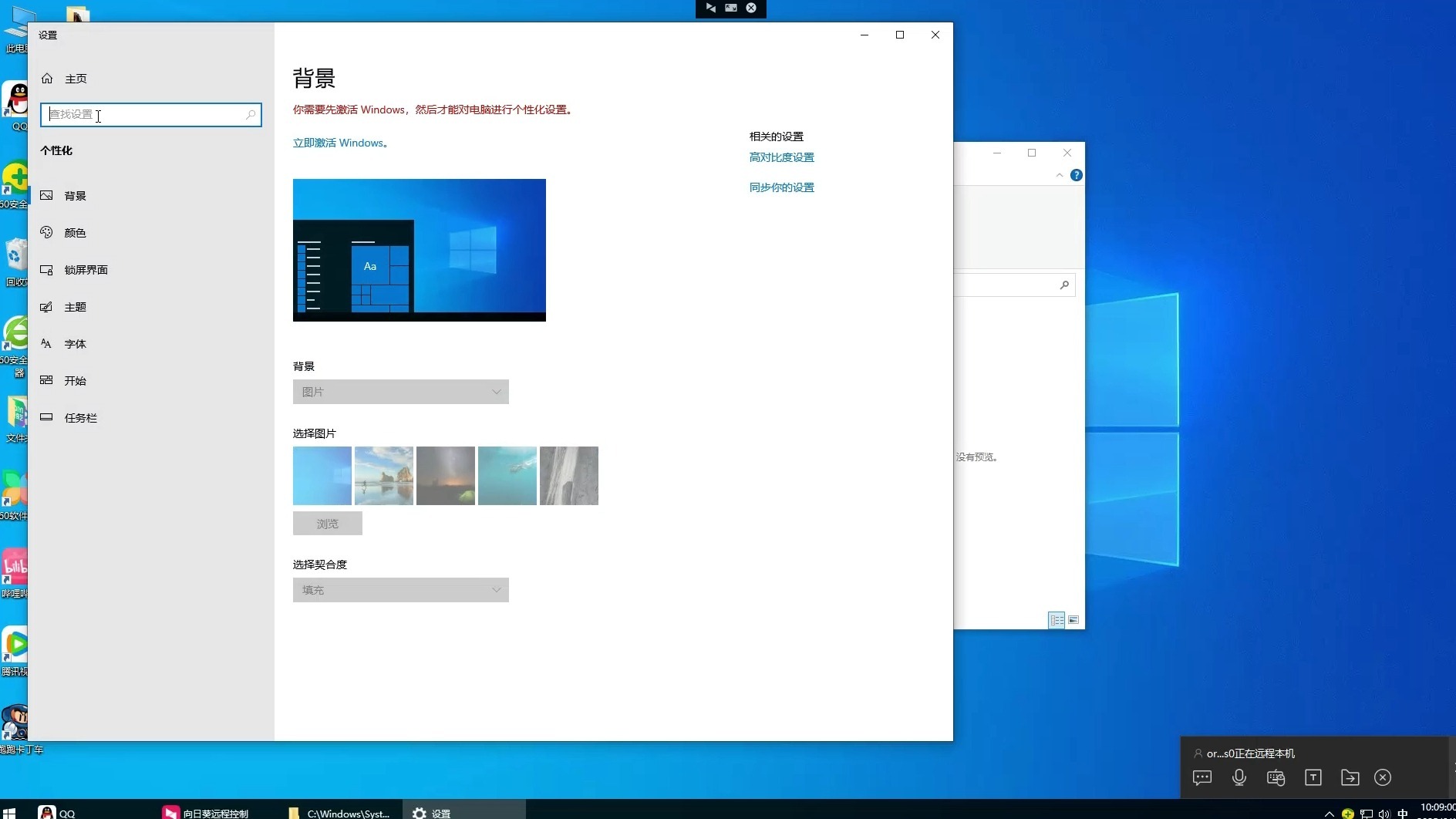Open the 主题 settings page

pos(151,307)
